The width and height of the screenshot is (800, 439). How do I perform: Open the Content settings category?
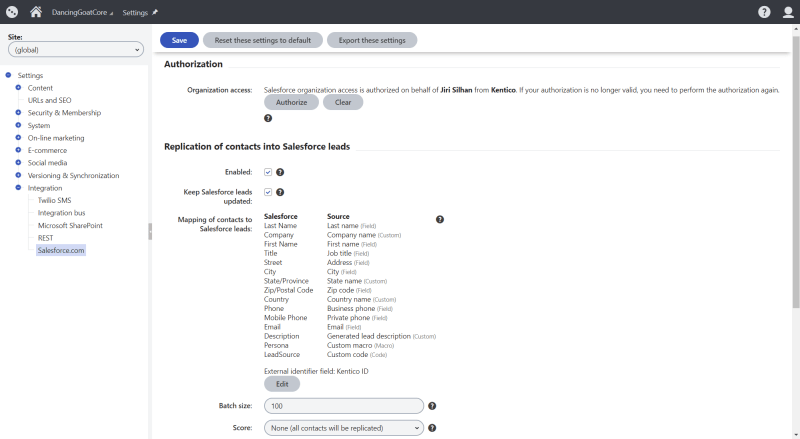tap(40, 88)
